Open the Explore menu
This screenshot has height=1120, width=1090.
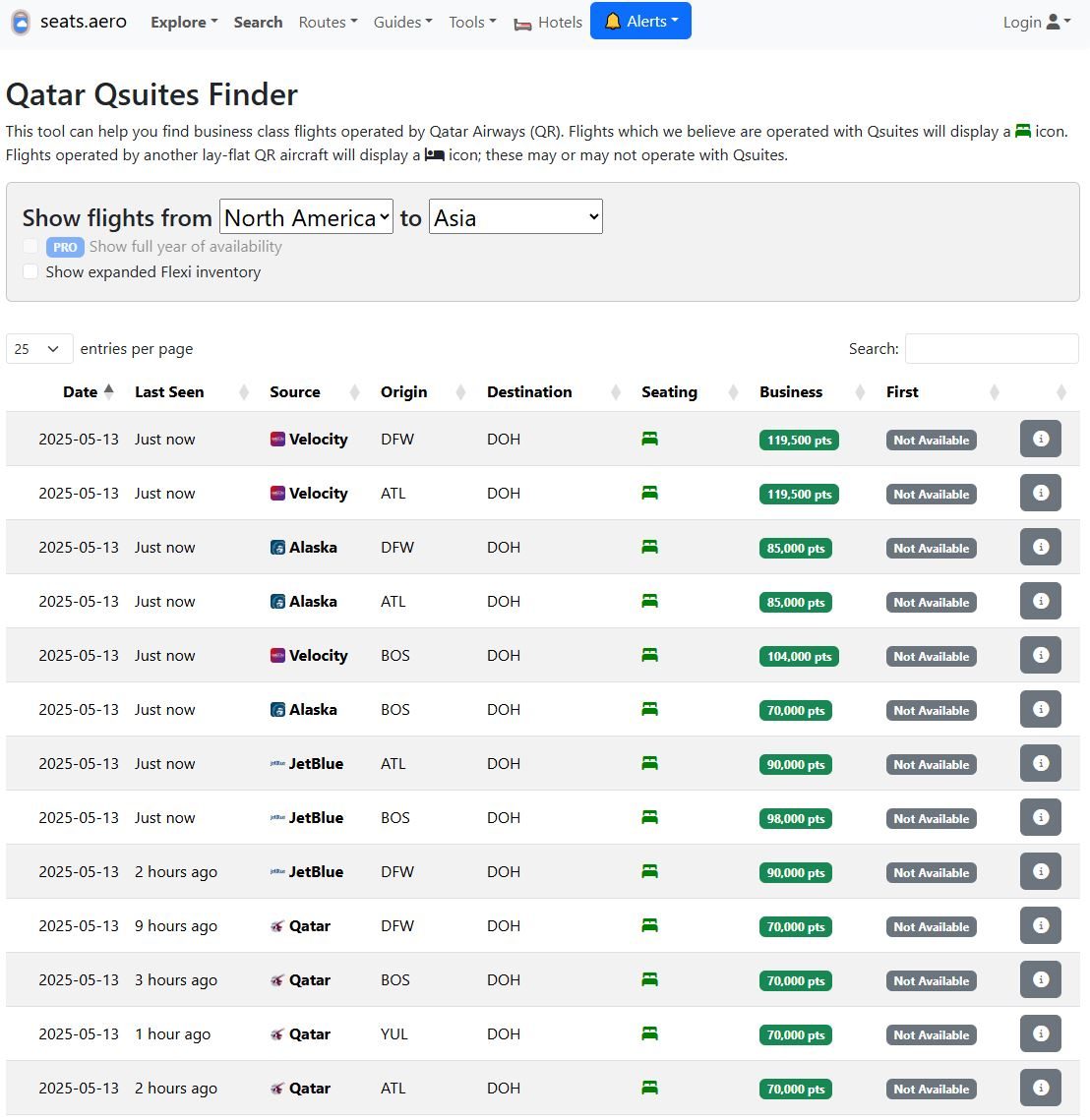click(x=184, y=22)
